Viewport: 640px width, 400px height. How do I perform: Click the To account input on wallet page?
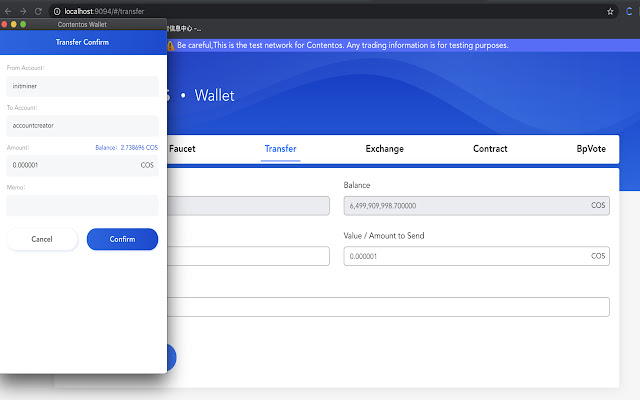tap(248, 256)
